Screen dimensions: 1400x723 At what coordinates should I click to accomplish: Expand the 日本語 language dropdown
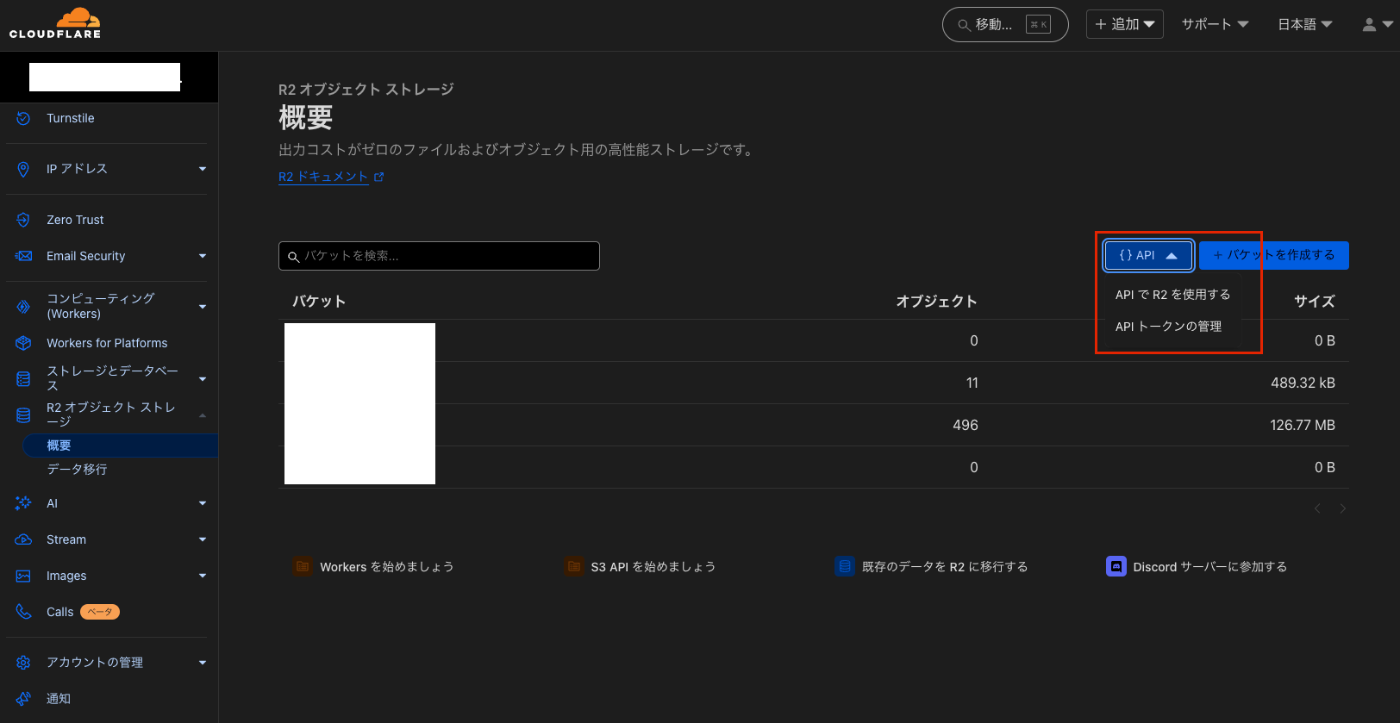(x=1304, y=24)
